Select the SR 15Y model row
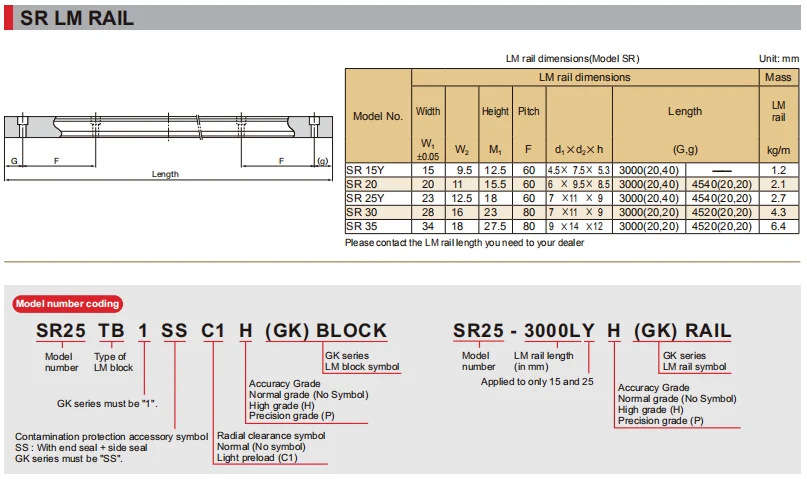The image size is (807, 479). [572, 170]
